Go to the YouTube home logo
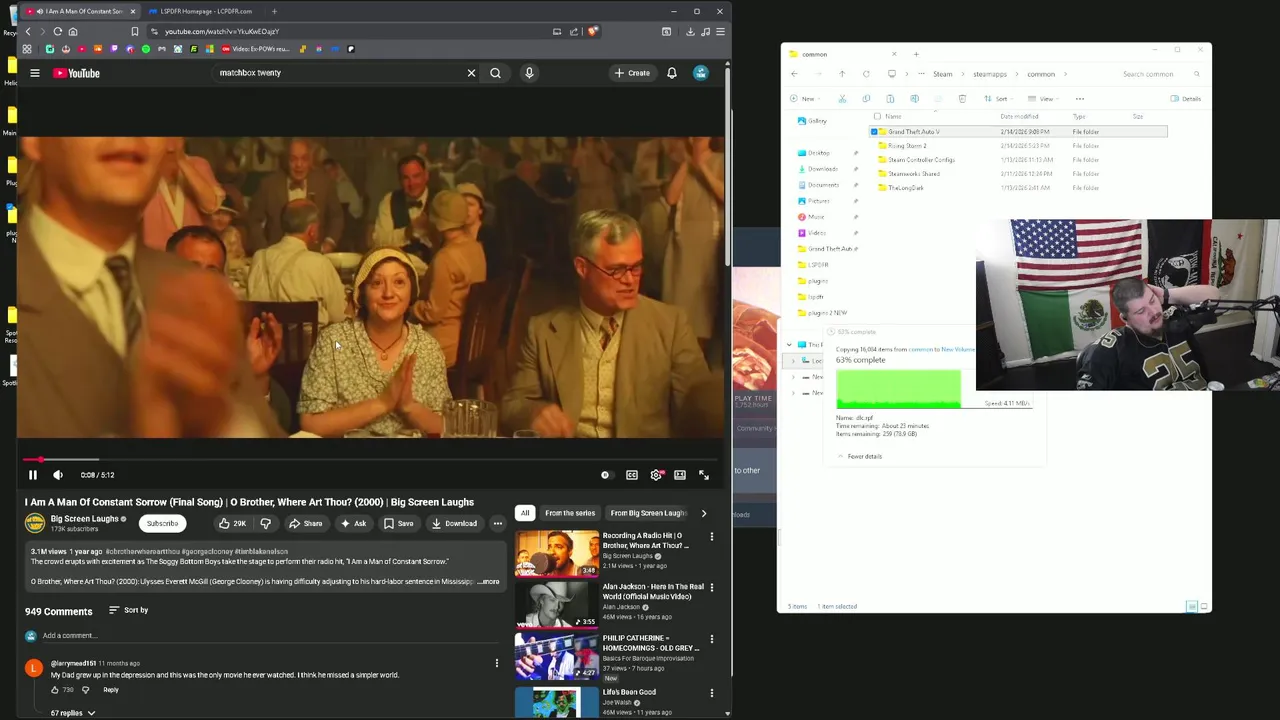Image resolution: width=1280 pixels, height=720 pixels. pos(76,73)
